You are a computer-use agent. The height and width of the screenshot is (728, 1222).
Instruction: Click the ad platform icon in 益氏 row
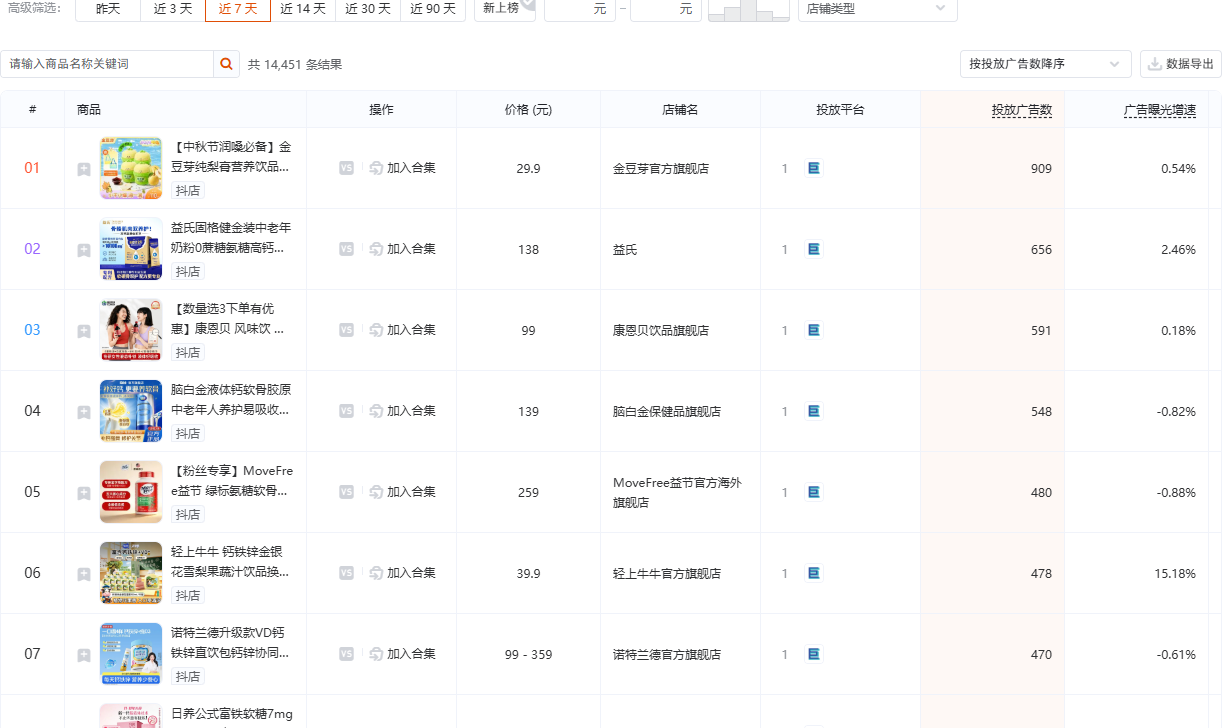[814, 249]
